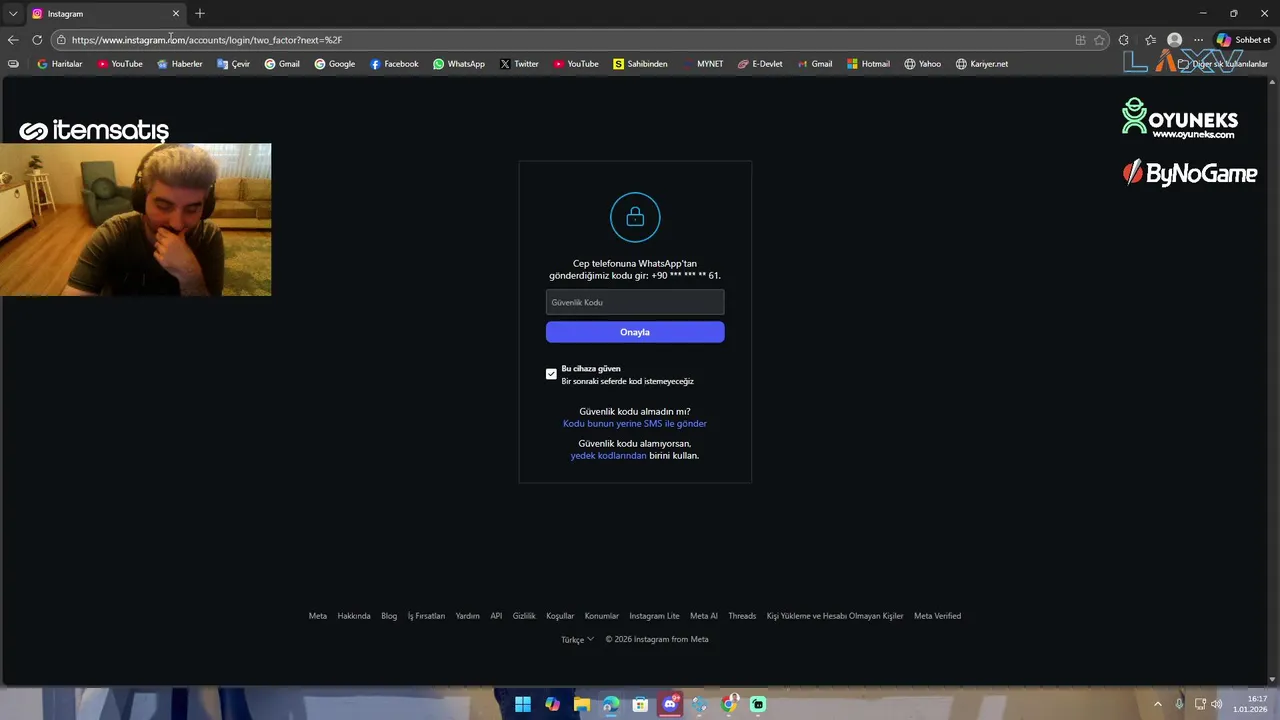Open Meta footer link
The height and width of the screenshot is (720, 1280).
pyautogui.click(x=318, y=616)
